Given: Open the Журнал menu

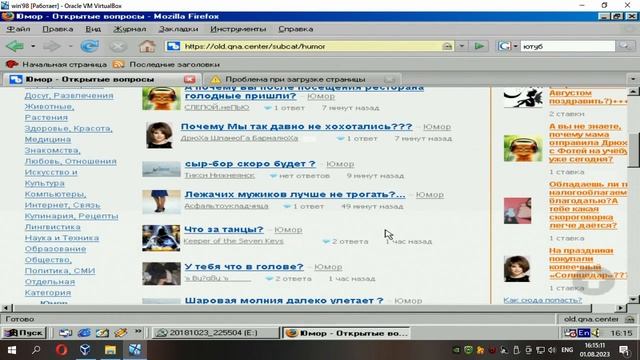Looking at the screenshot, I should pyautogui.click(x=129, y=29).
